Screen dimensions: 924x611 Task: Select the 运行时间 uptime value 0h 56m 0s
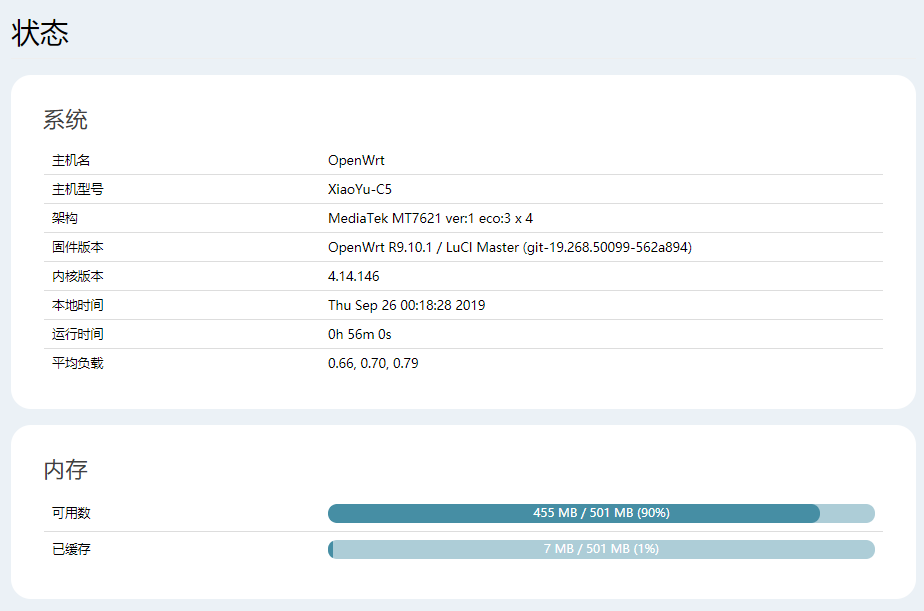tap(360, 334)
